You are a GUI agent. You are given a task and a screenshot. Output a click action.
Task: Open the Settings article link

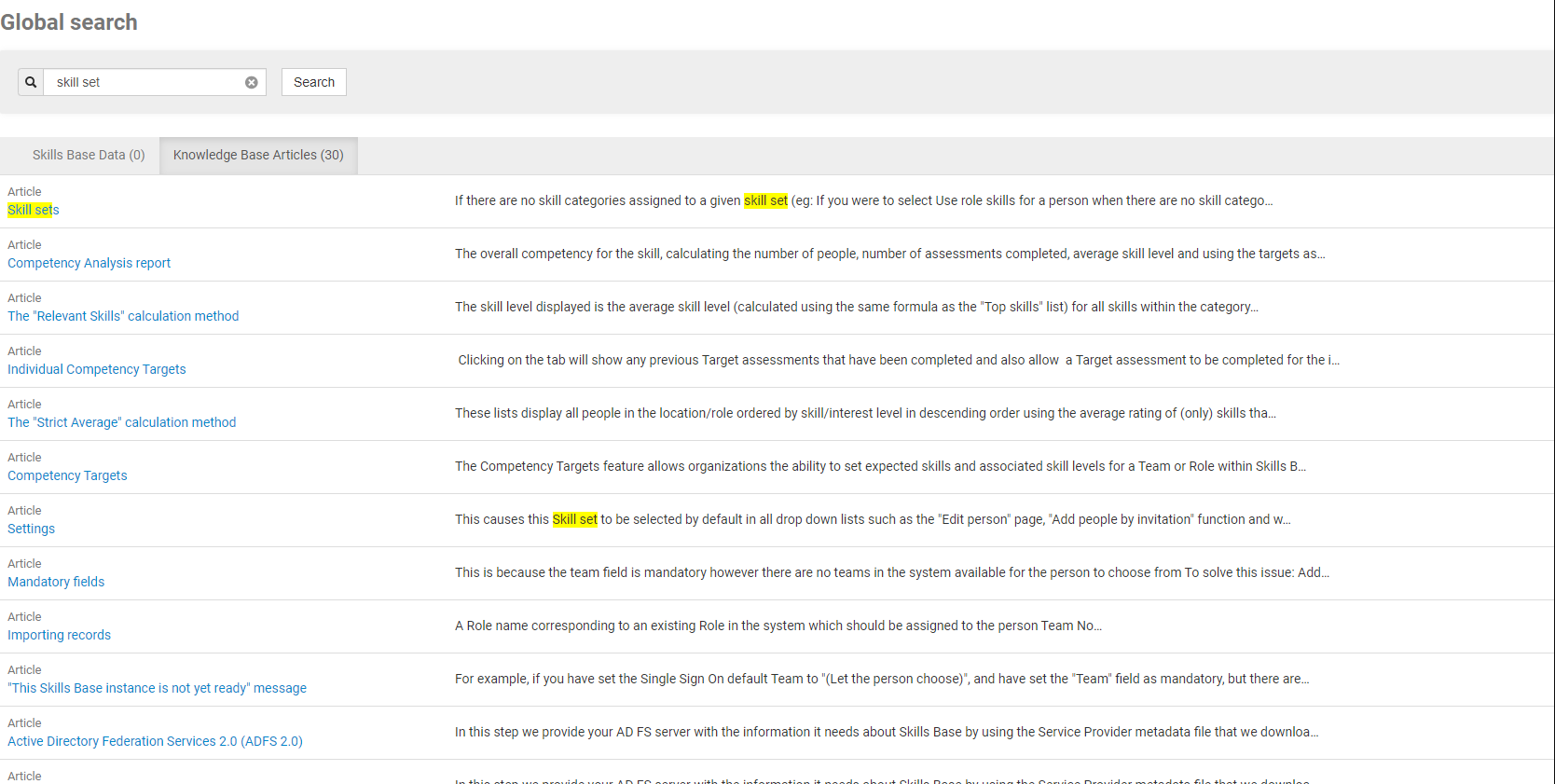[x=32, y=529]
